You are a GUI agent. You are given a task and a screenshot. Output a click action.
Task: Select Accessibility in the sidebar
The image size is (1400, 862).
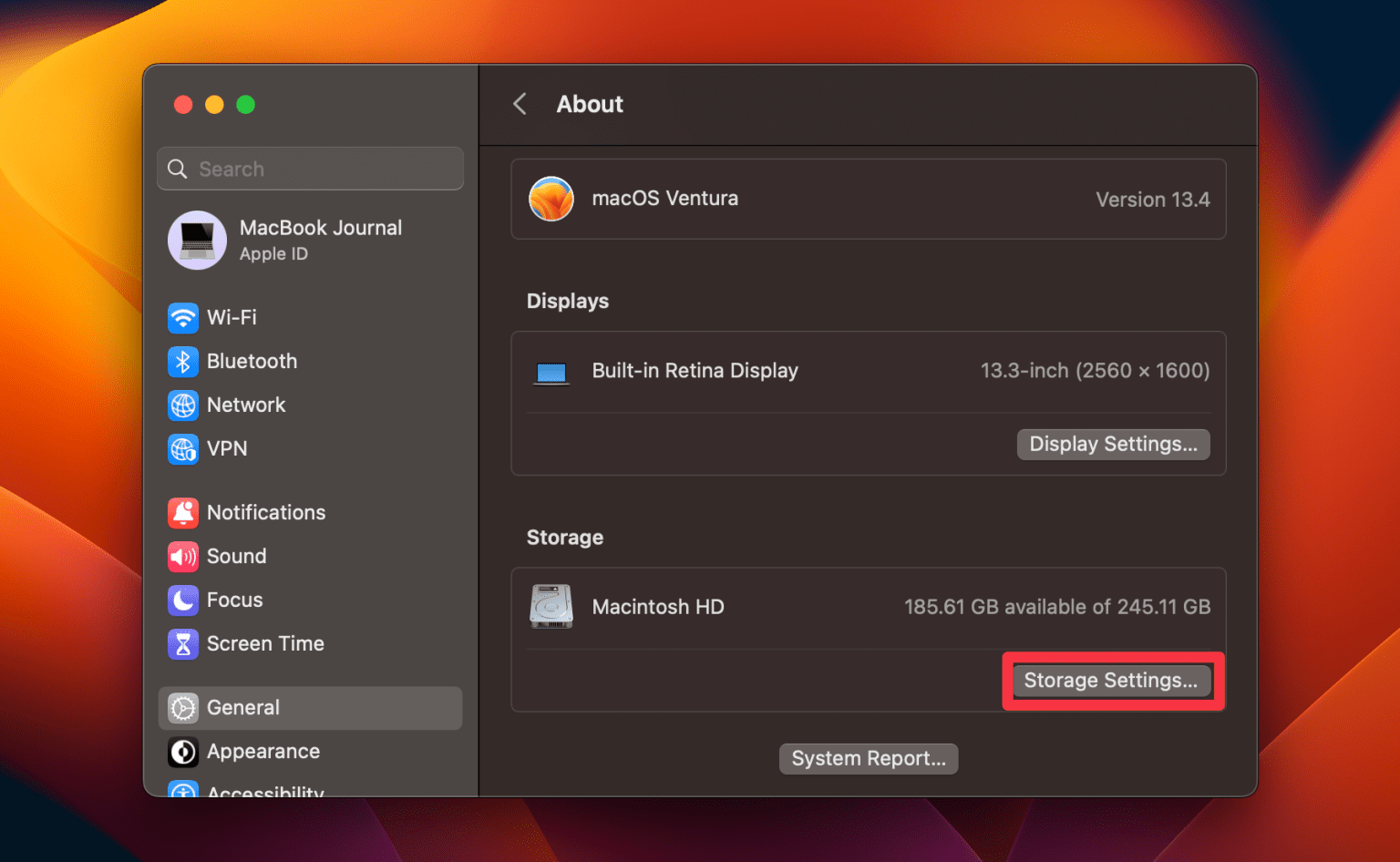pyautogui.click(x=265, y=791)
